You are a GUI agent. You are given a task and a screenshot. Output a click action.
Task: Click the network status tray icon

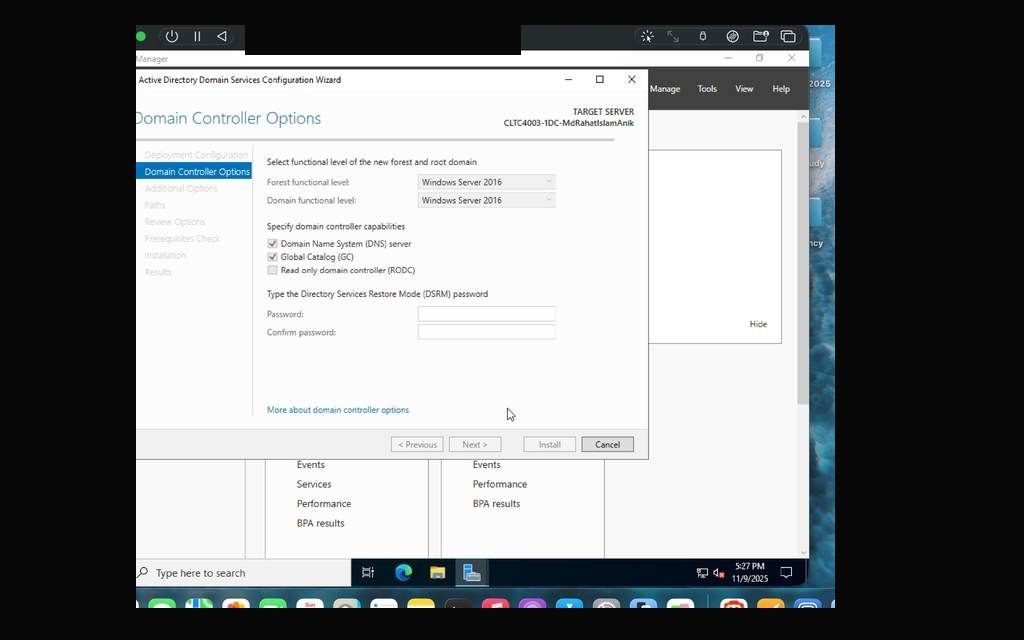702,573
